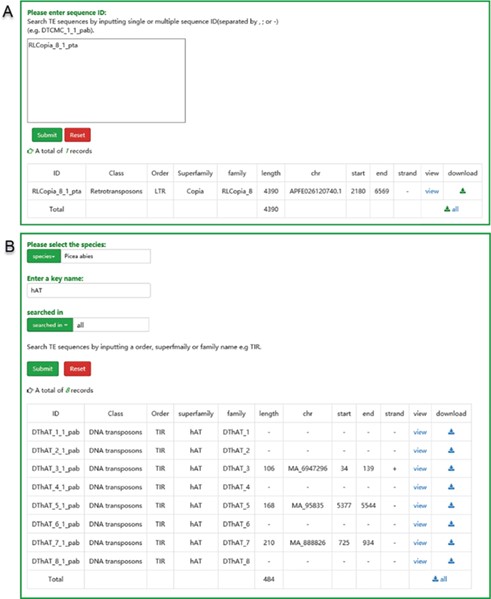Viewport: 491px width, 599px height.
Task: Download the DThAT_8_1_pab sequence
Action: 451,561
